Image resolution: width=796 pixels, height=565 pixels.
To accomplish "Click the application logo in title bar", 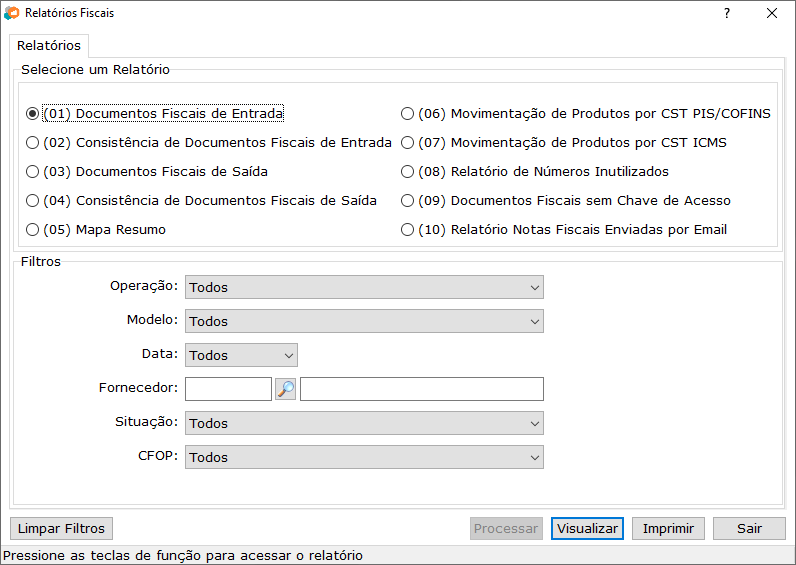I will (x=12, y=14).
